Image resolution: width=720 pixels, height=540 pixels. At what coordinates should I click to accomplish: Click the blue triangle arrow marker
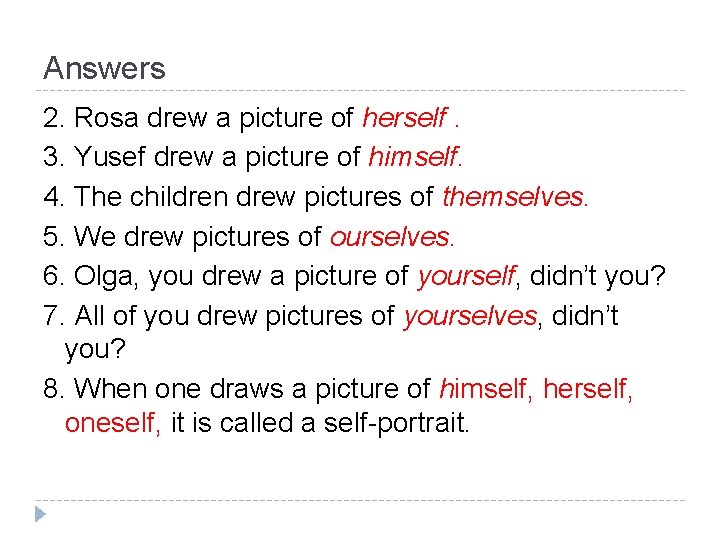click(x=38, y=515)
